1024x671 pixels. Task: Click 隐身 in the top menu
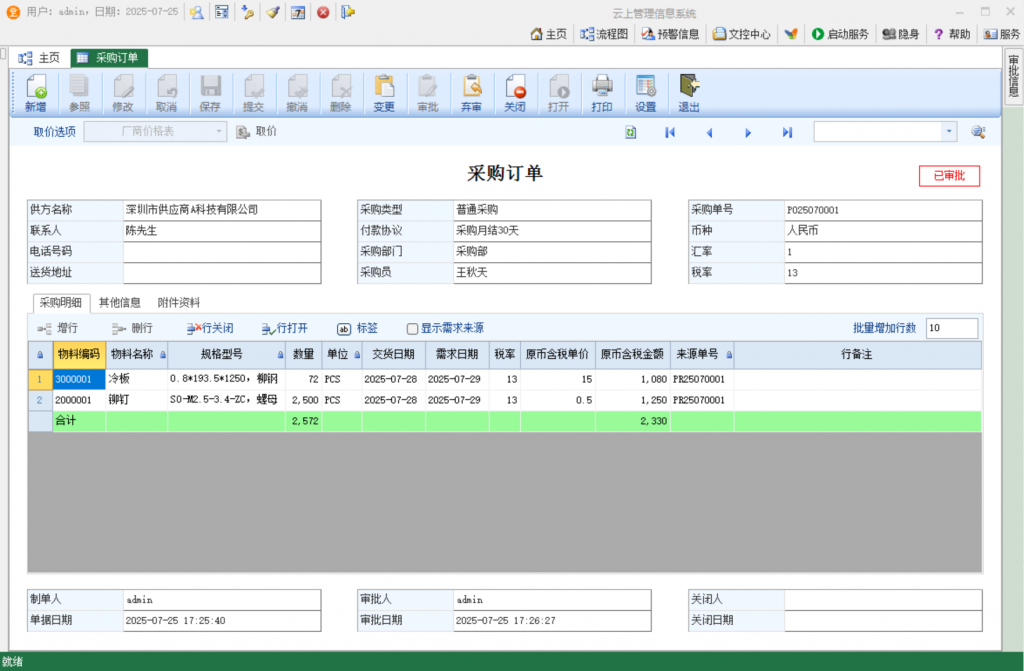(901, 34)
